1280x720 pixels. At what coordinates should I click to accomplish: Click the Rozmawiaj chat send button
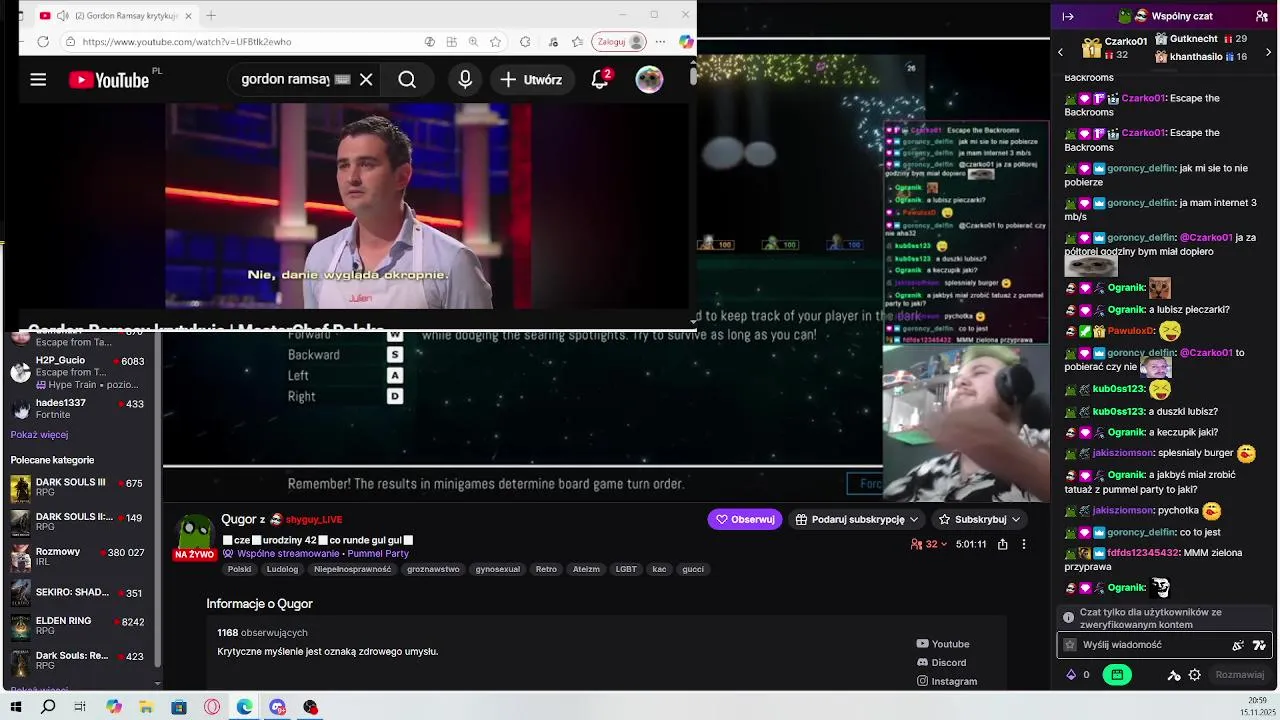coord(1239,675)
